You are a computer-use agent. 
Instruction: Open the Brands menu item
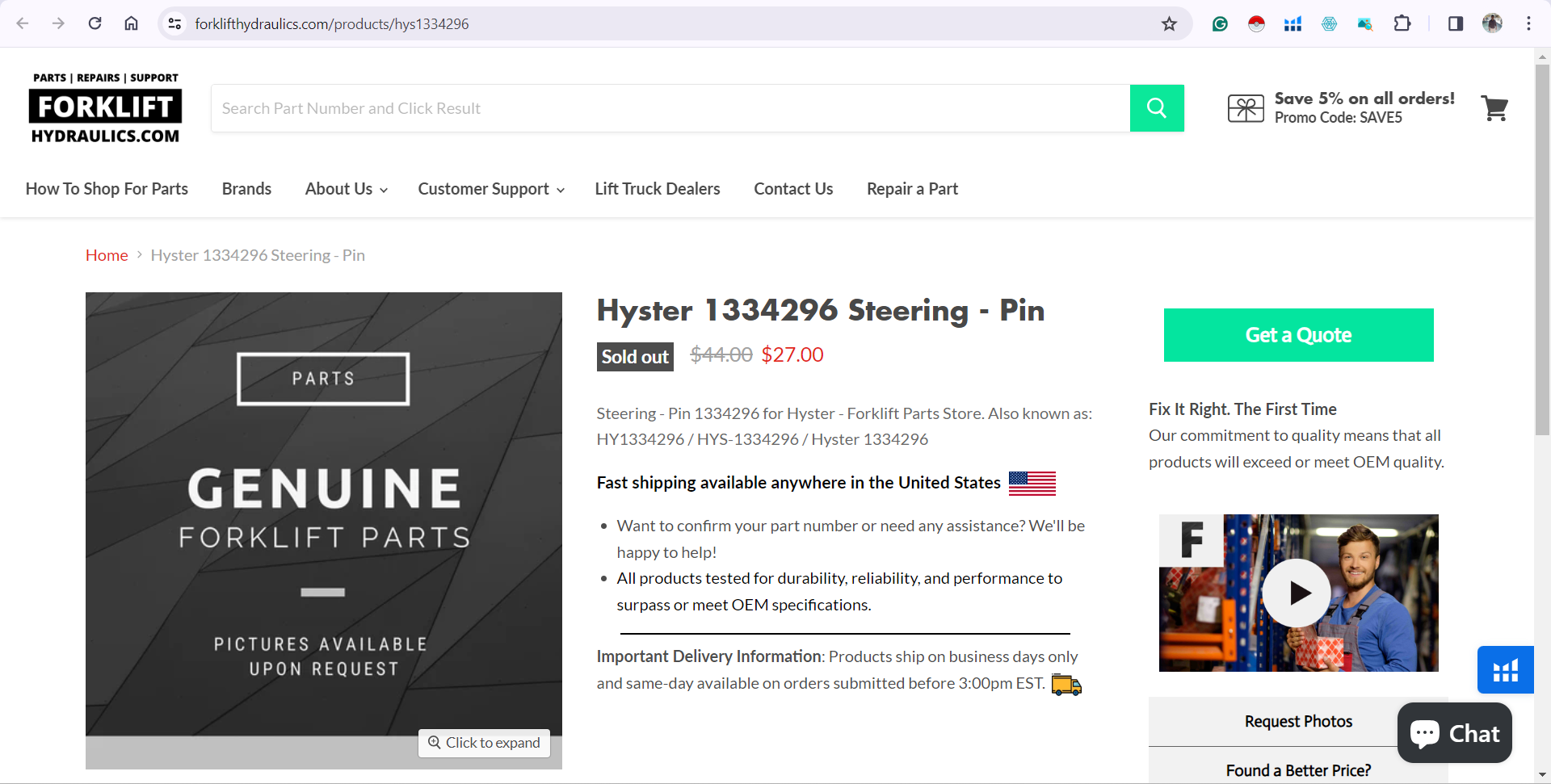tap(246, 189)
